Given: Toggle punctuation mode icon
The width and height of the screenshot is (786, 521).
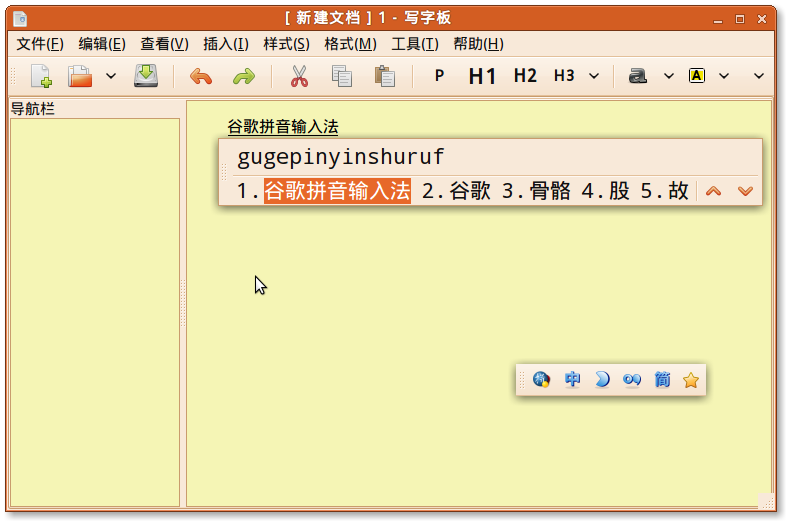Looking at the screenshot, I should (632, 380).
